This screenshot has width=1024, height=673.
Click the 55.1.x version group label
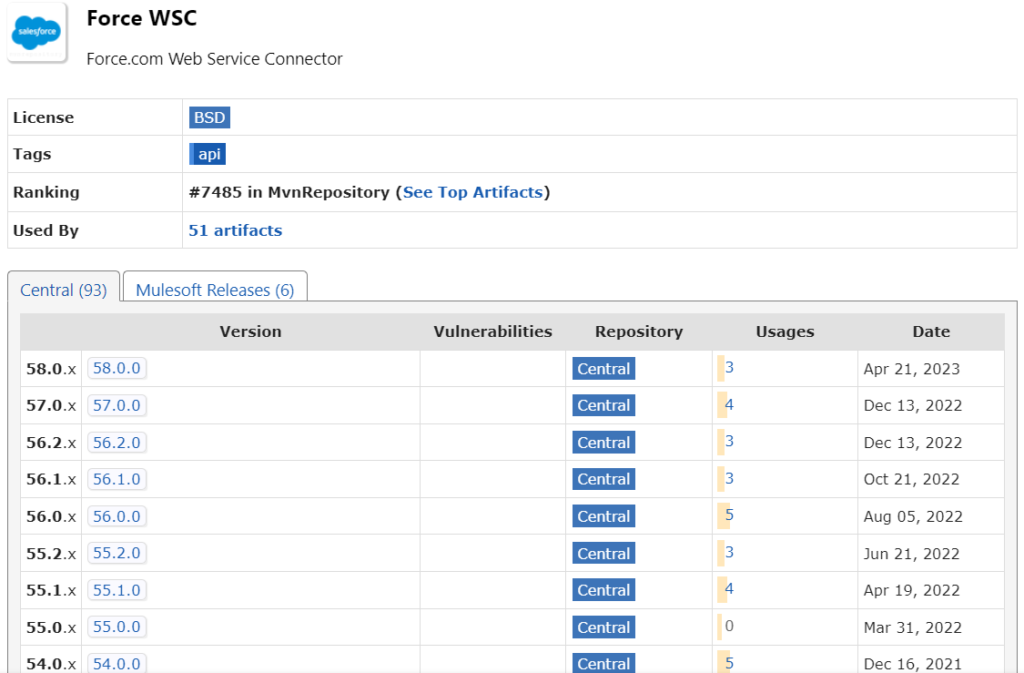(51, 590)
